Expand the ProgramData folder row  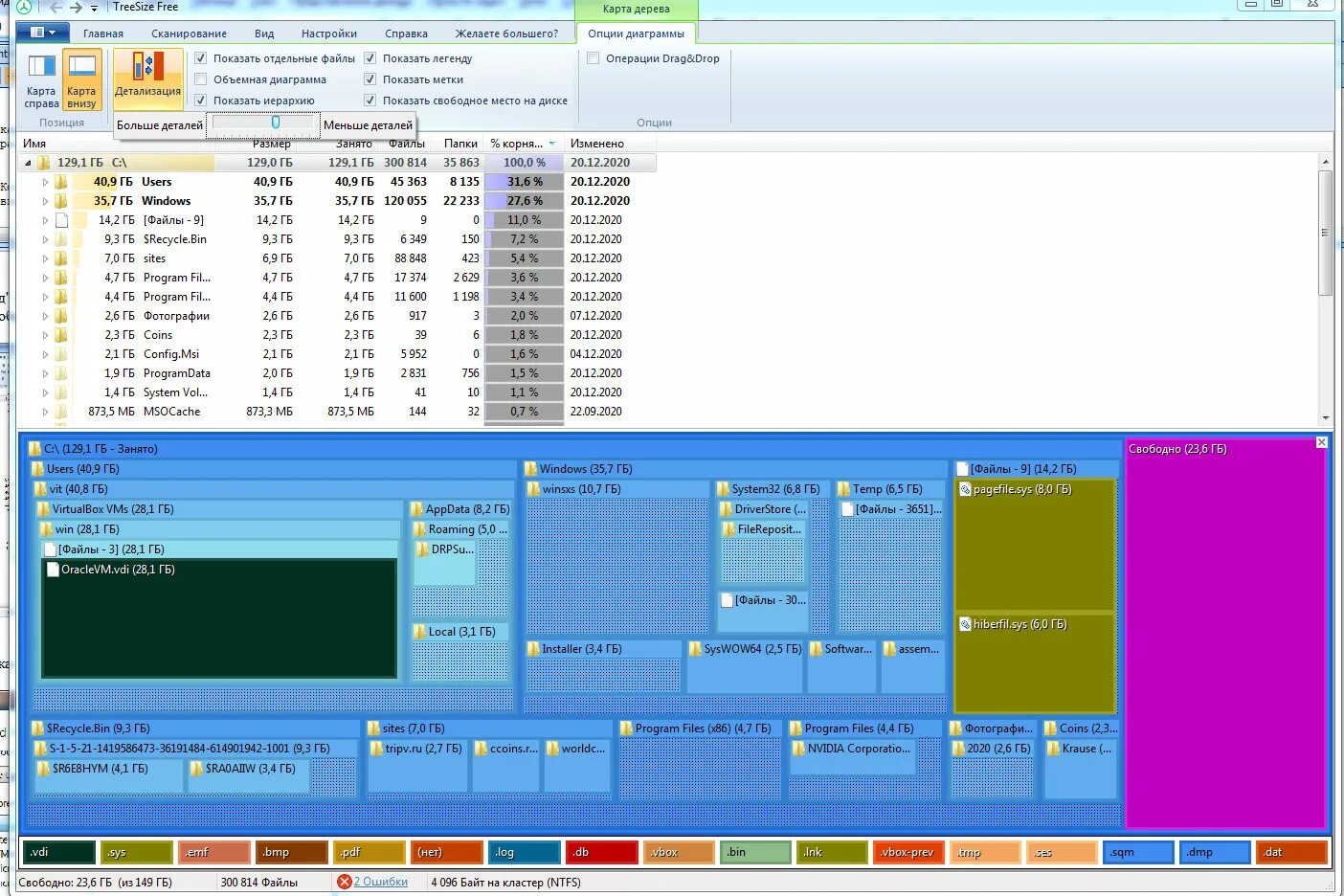point(44,373)
